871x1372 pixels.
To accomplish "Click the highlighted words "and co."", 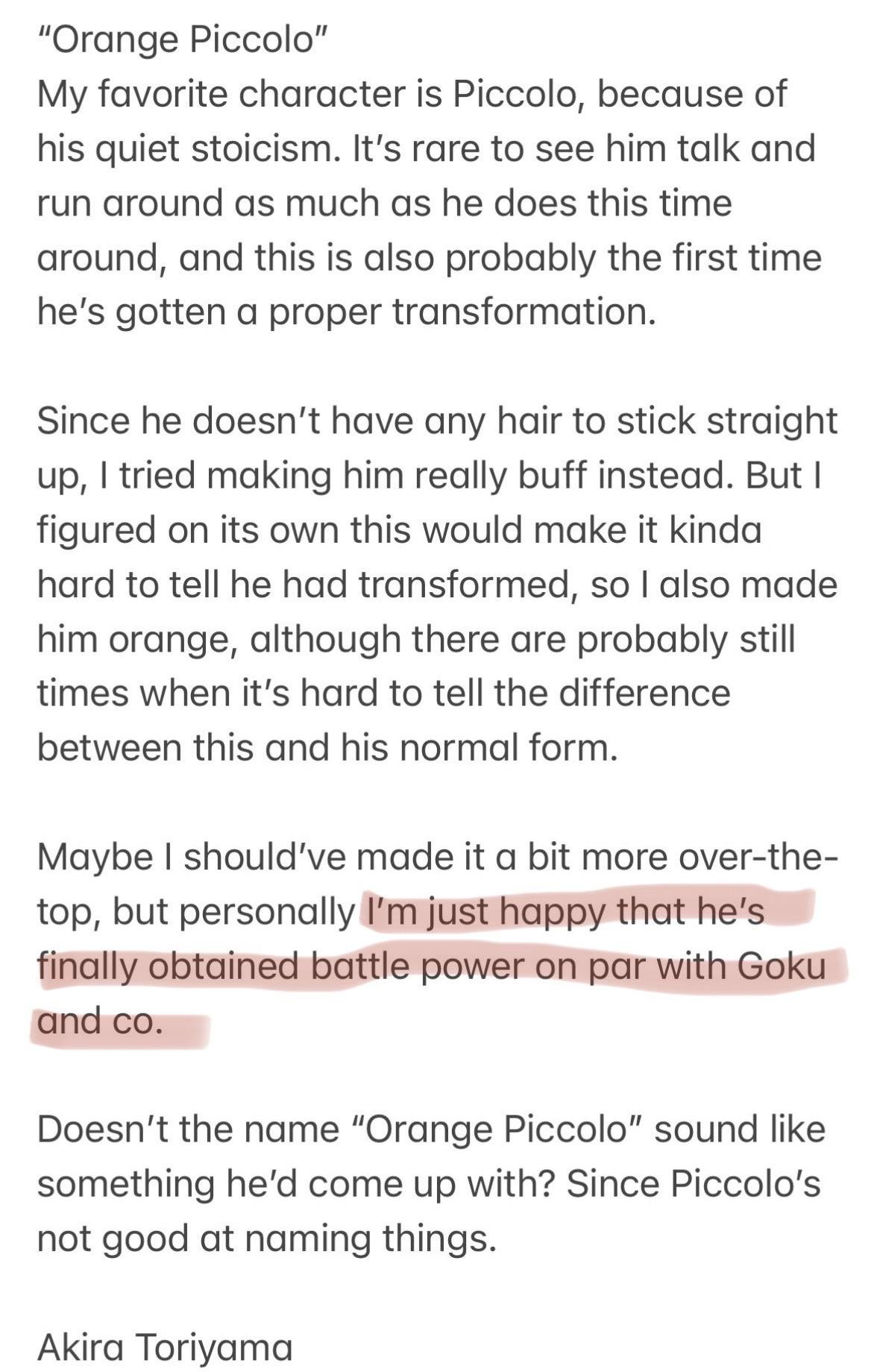I will 100,1020.
